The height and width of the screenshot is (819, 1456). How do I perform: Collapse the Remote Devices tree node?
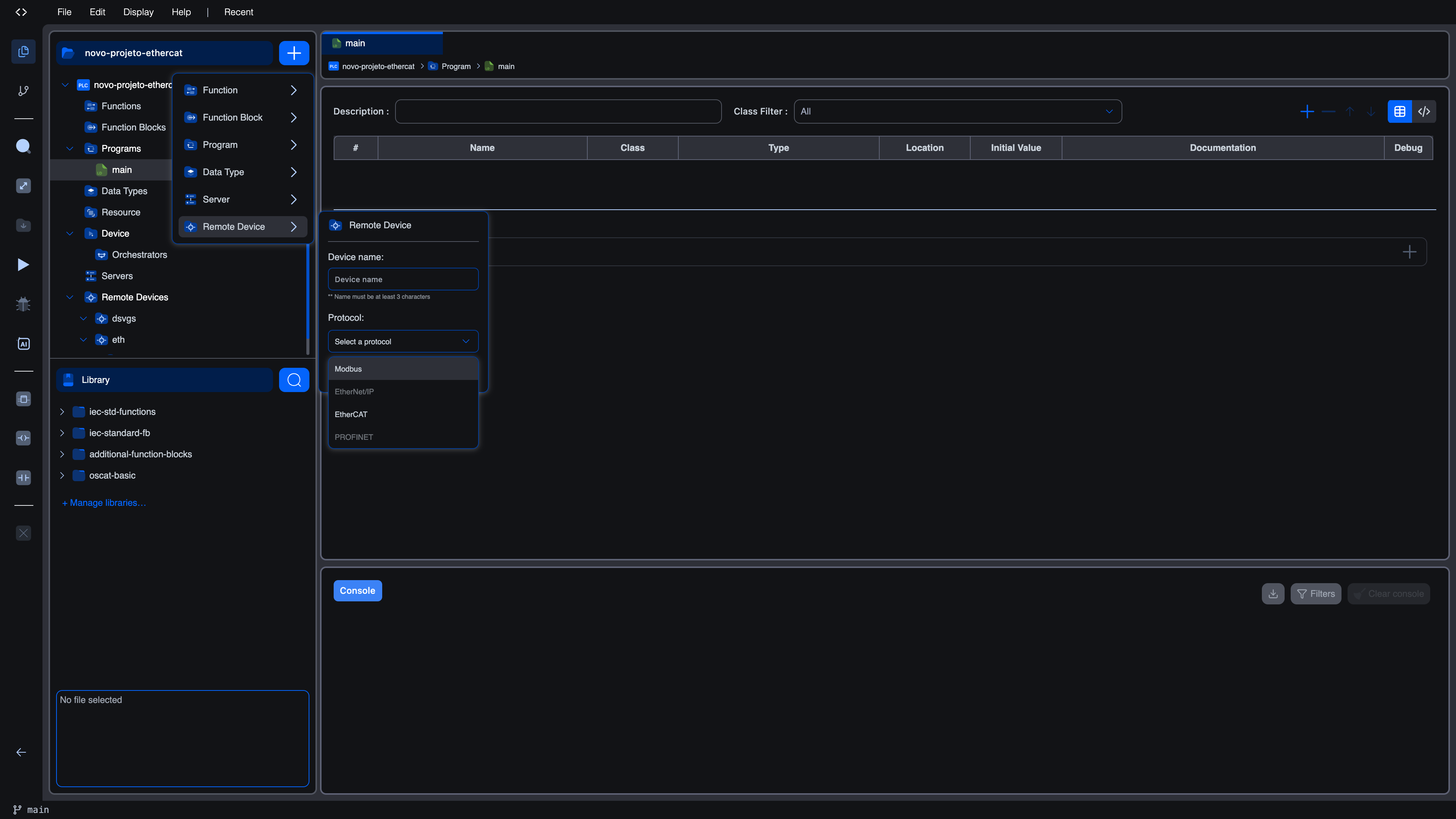(x=70, y=297)
